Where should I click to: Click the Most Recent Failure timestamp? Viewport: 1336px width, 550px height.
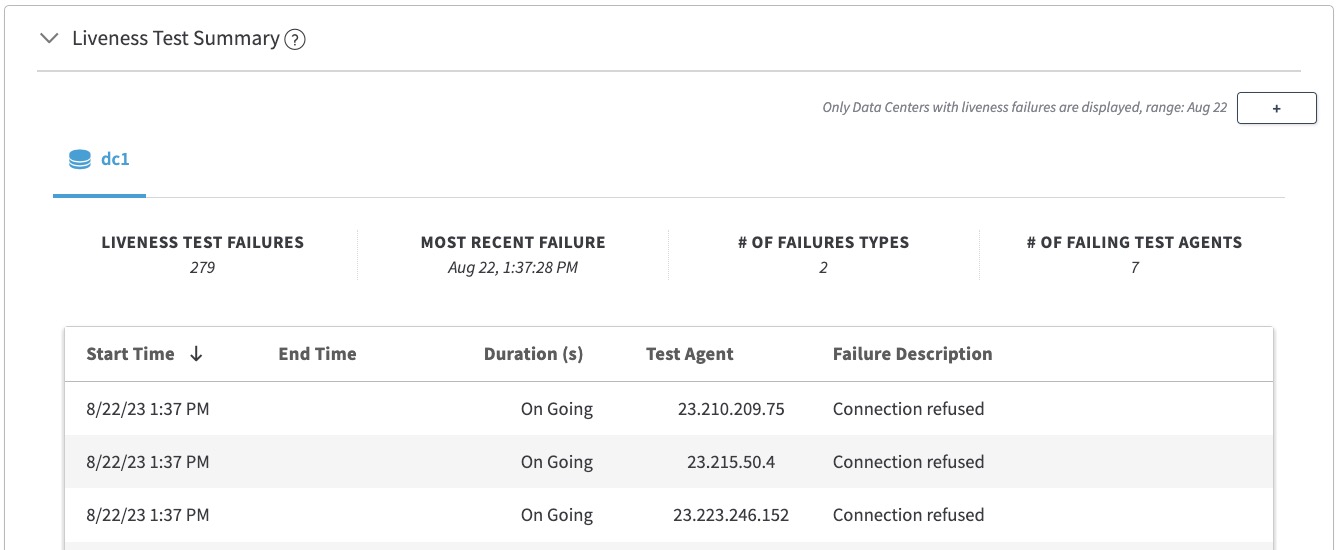(x=512, y=268)
